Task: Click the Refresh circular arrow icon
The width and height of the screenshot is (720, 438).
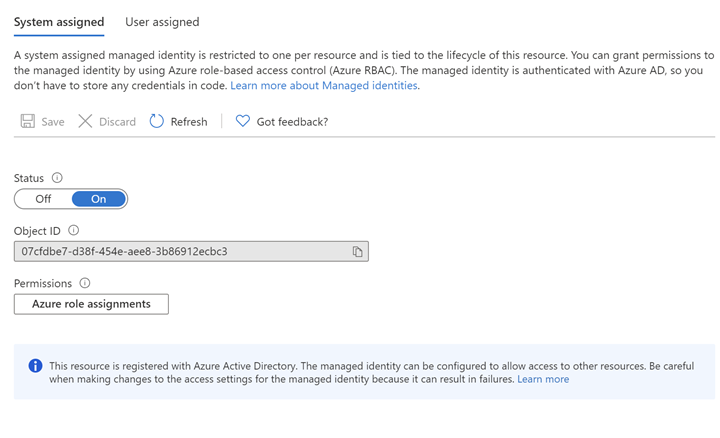Action: click(x=157, y=122)
